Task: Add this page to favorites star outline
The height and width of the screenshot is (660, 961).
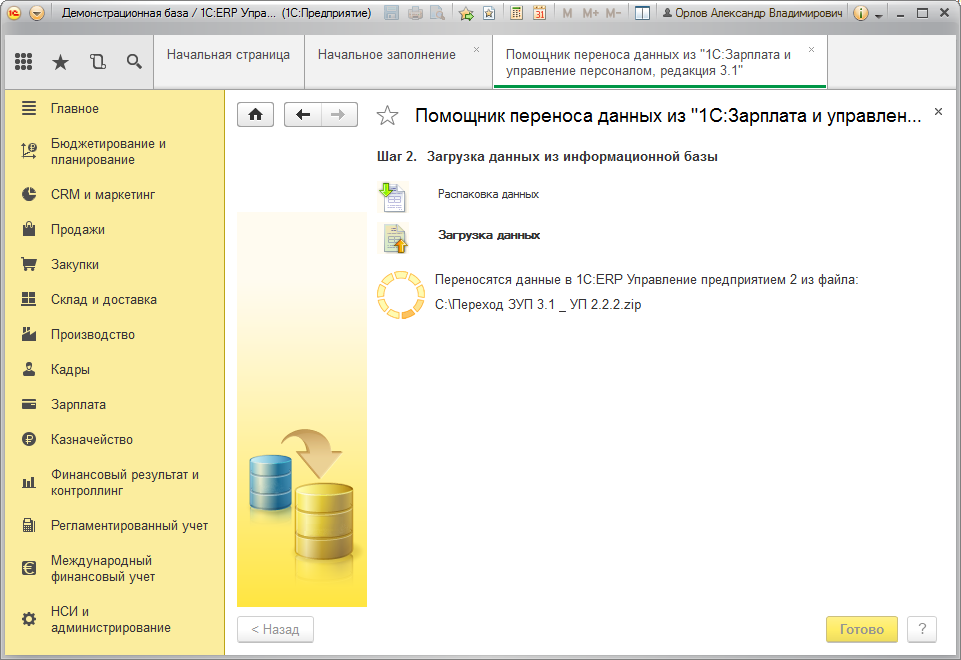Action: tap(387, 116)
